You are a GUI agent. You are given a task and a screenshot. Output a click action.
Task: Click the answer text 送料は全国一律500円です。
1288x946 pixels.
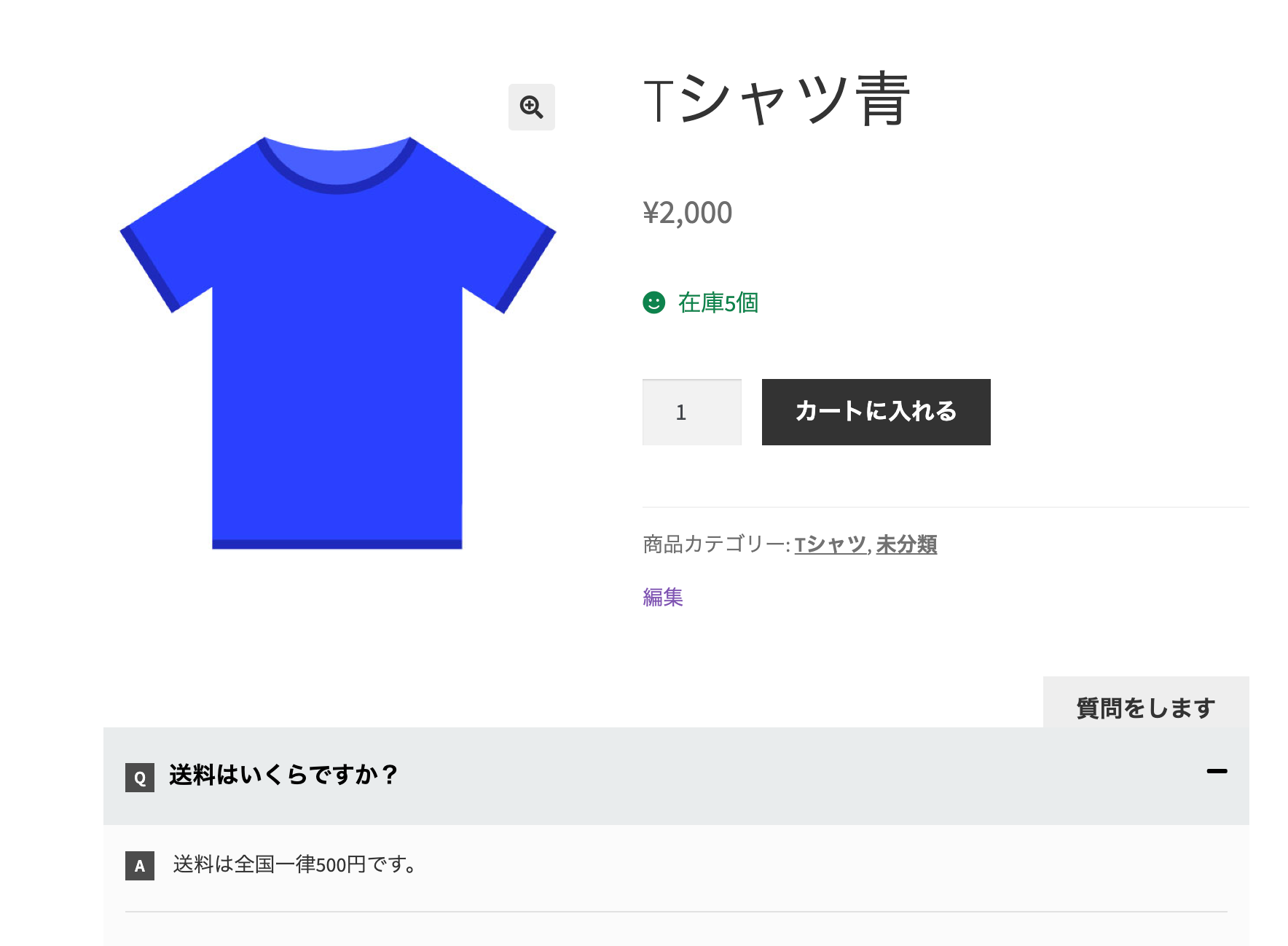294,865
